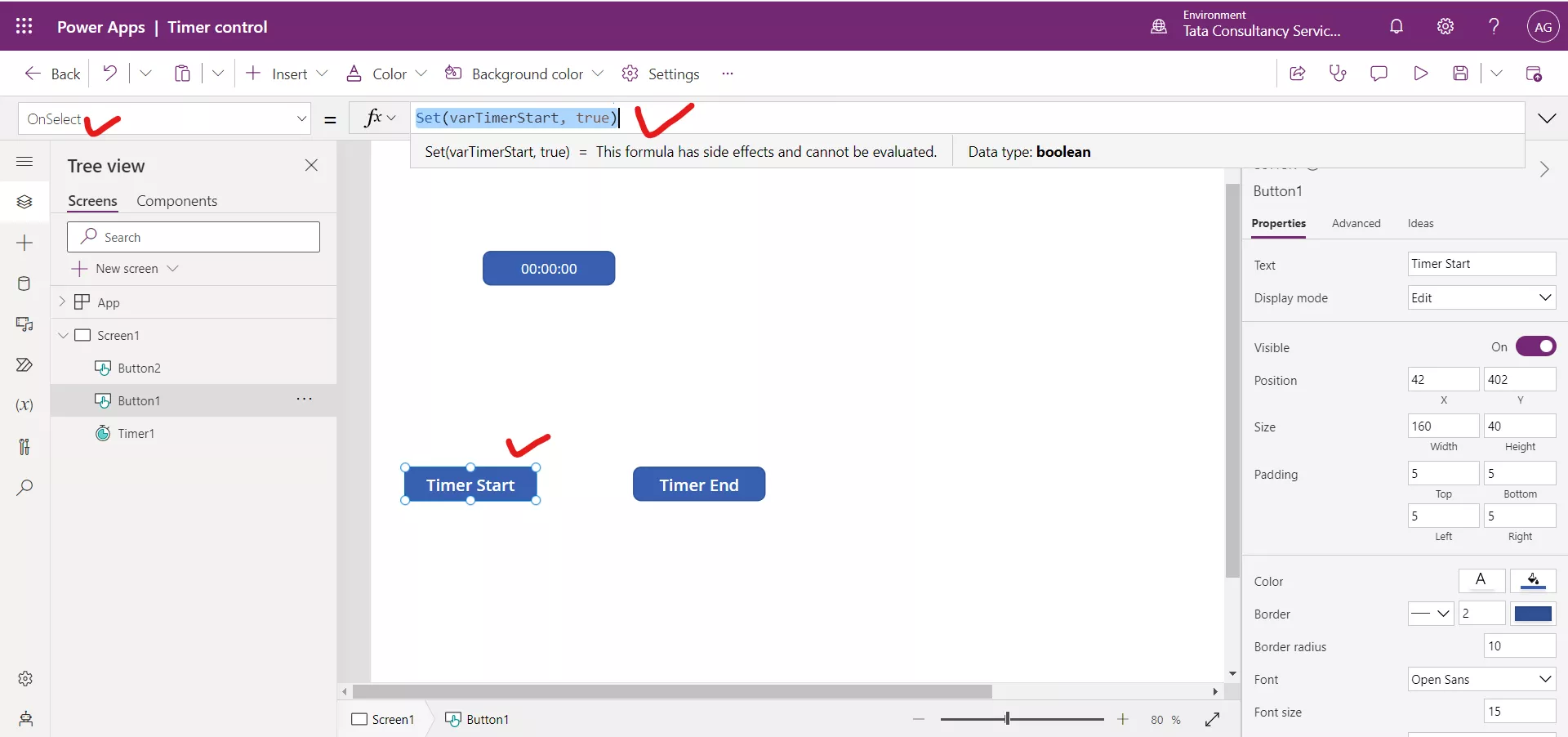Click the blue border color swatch
The image size is (1568, 737).
(x=1534, y=614)
